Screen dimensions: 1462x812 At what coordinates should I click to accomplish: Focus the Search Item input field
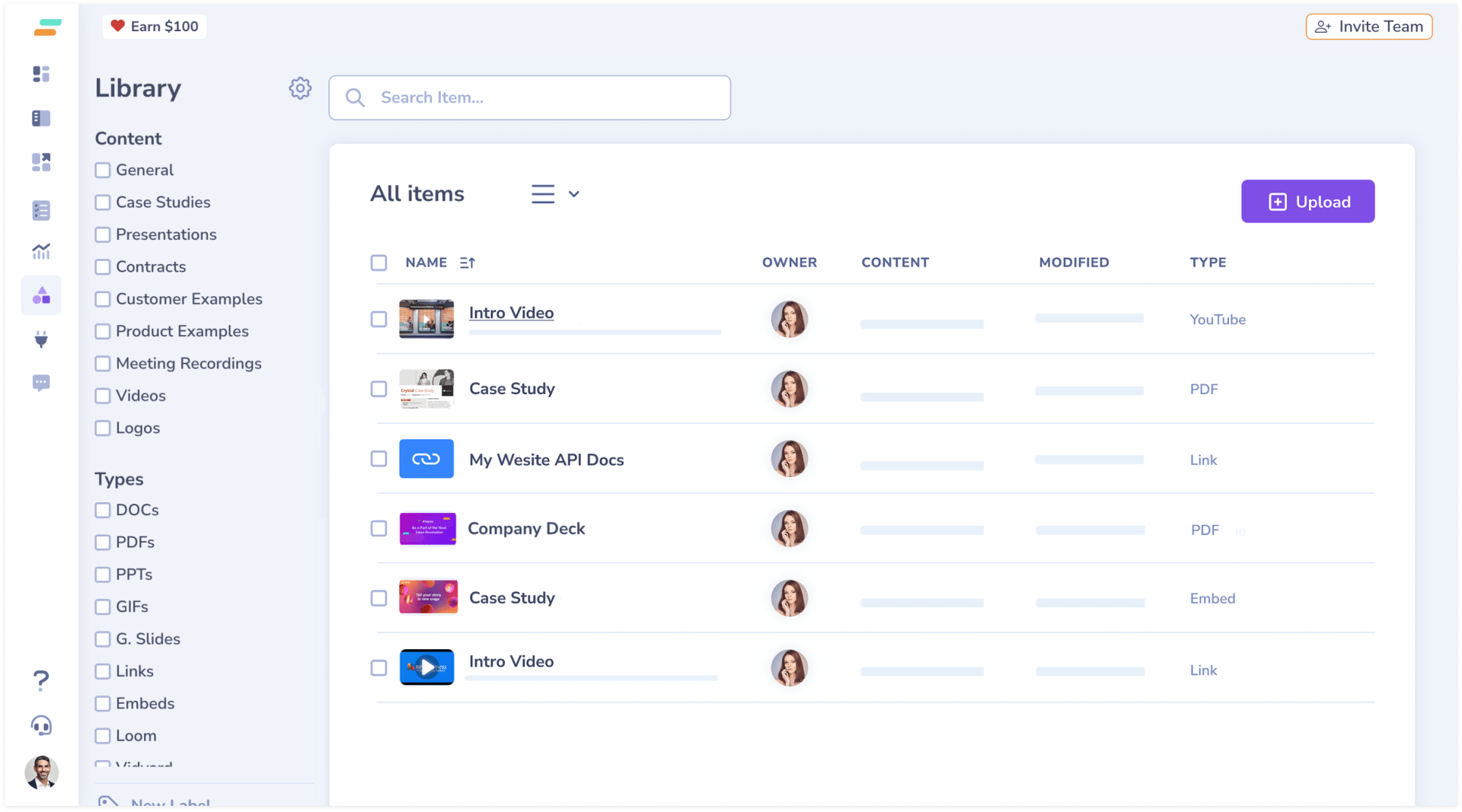click(530, 97)
